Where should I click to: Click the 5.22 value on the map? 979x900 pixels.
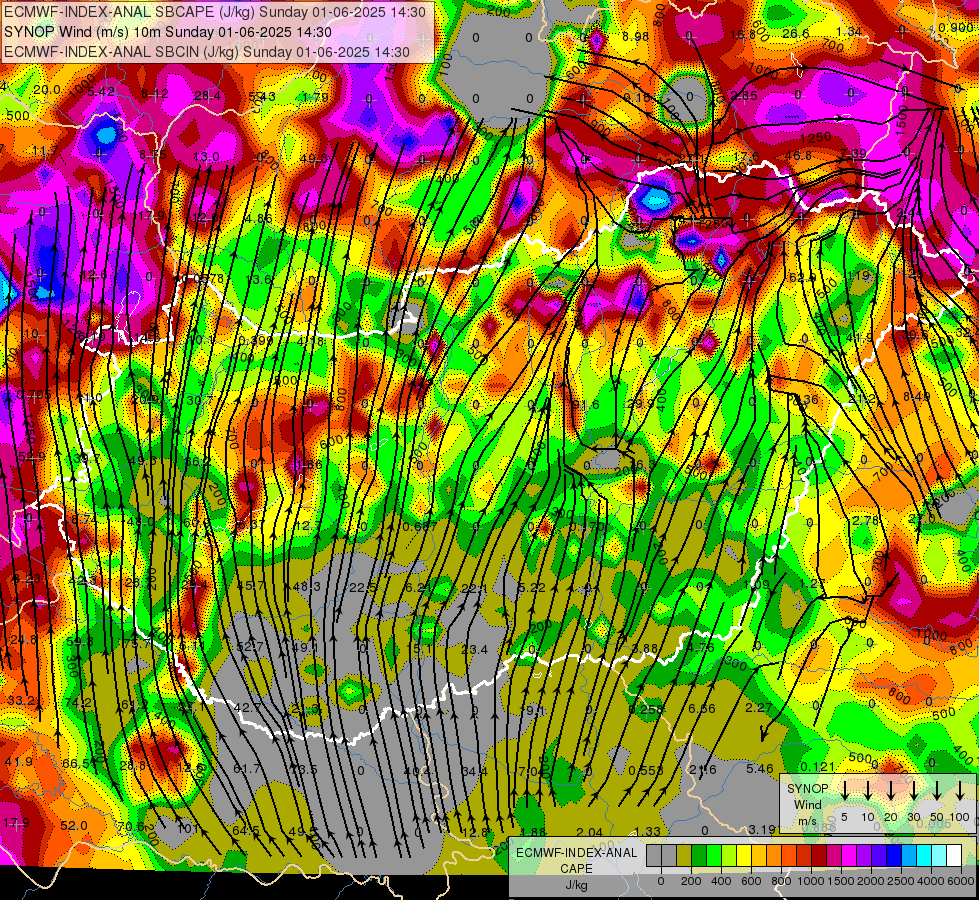(531, 587)
